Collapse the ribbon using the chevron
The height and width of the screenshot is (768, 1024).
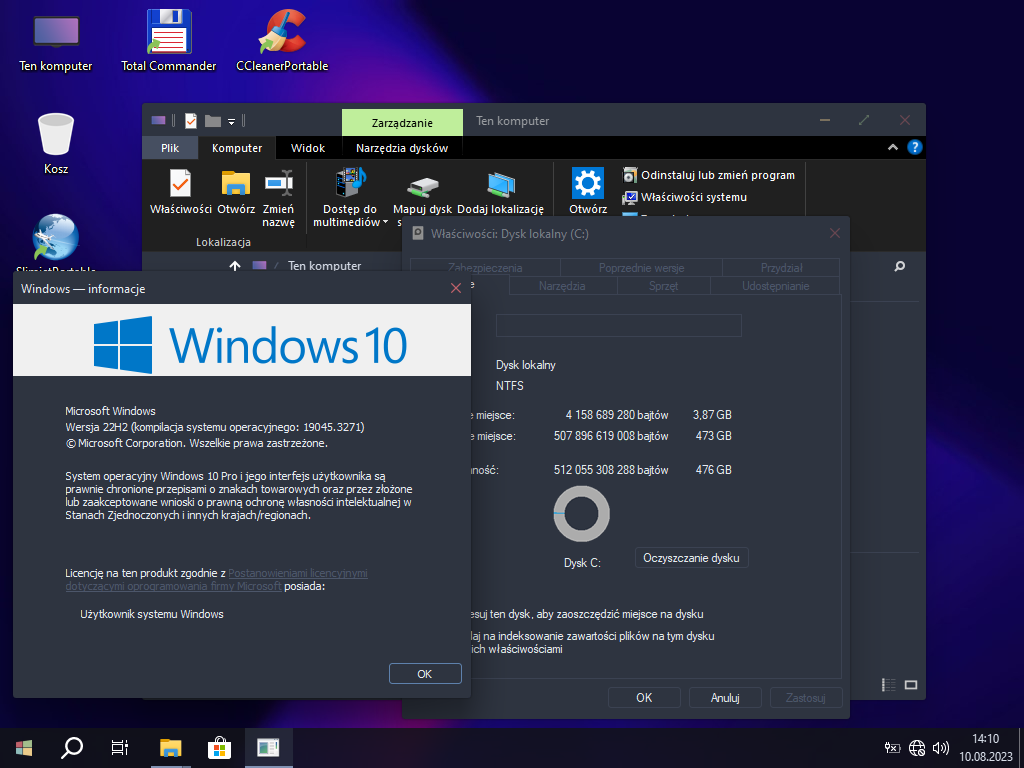tap(893, 147)
